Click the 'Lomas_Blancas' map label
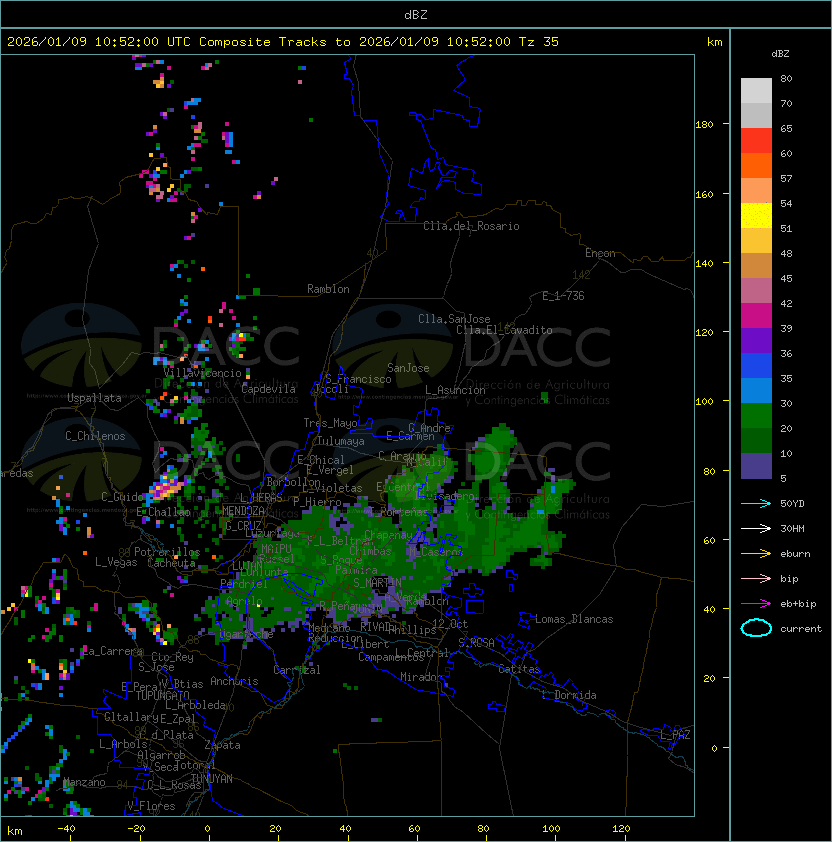 [574, 619]
